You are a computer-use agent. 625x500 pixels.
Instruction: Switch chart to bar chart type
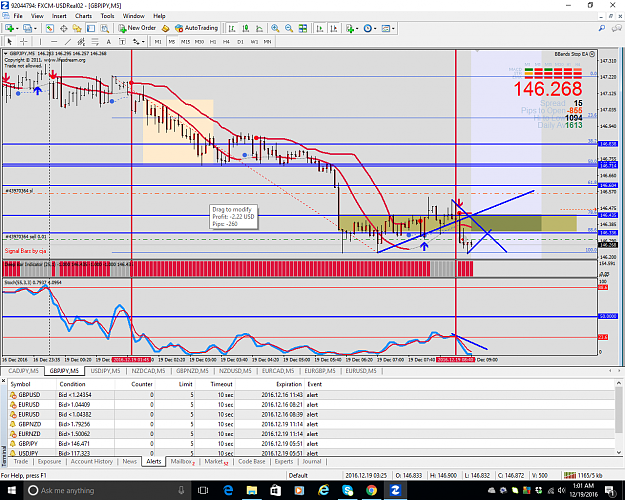(232, 28)
